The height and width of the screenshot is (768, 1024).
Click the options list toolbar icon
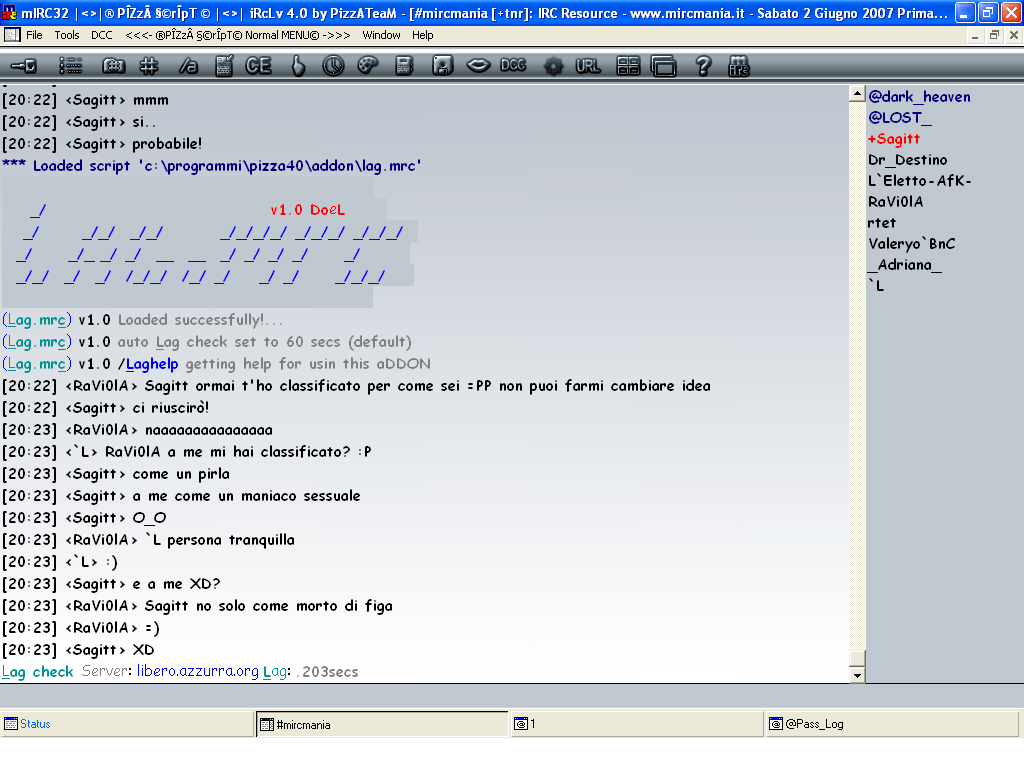point(70,66)
